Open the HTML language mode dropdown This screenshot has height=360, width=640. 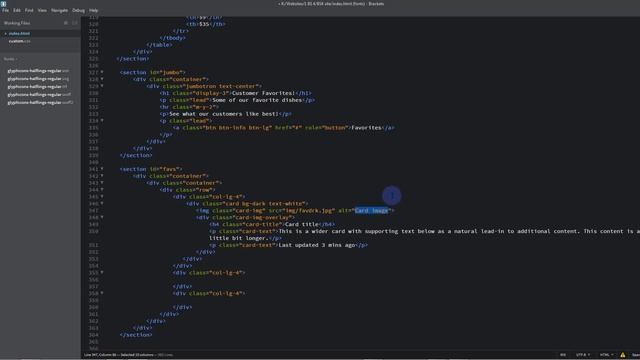(606, 355)
